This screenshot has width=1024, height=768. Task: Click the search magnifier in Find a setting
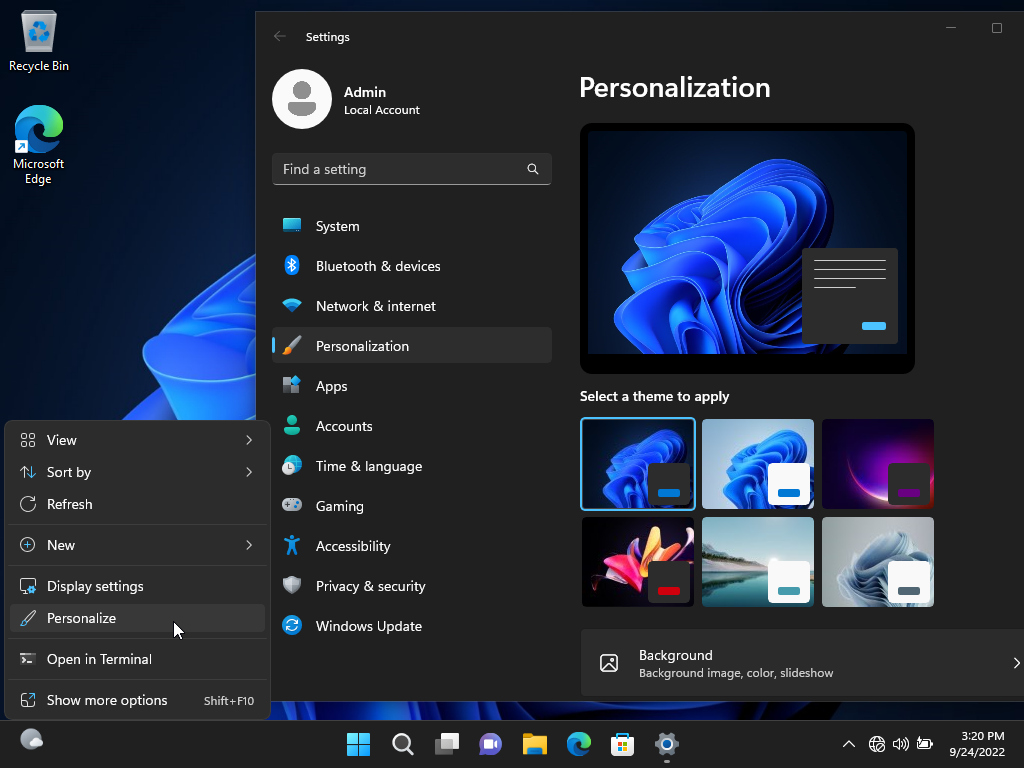tap(533, 169)
